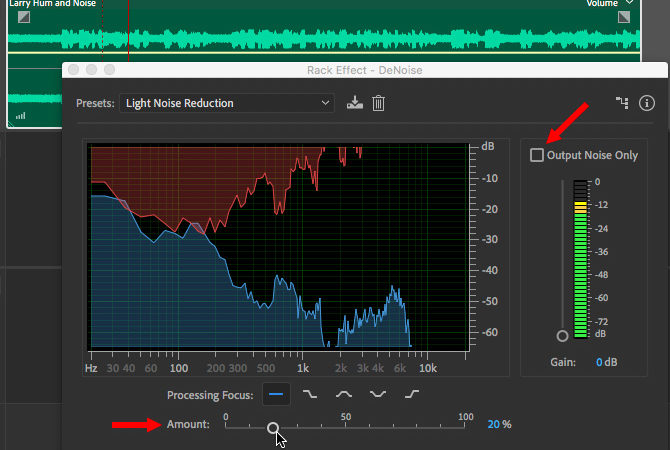Click the Gain 0 dB value field

point(606,362)
